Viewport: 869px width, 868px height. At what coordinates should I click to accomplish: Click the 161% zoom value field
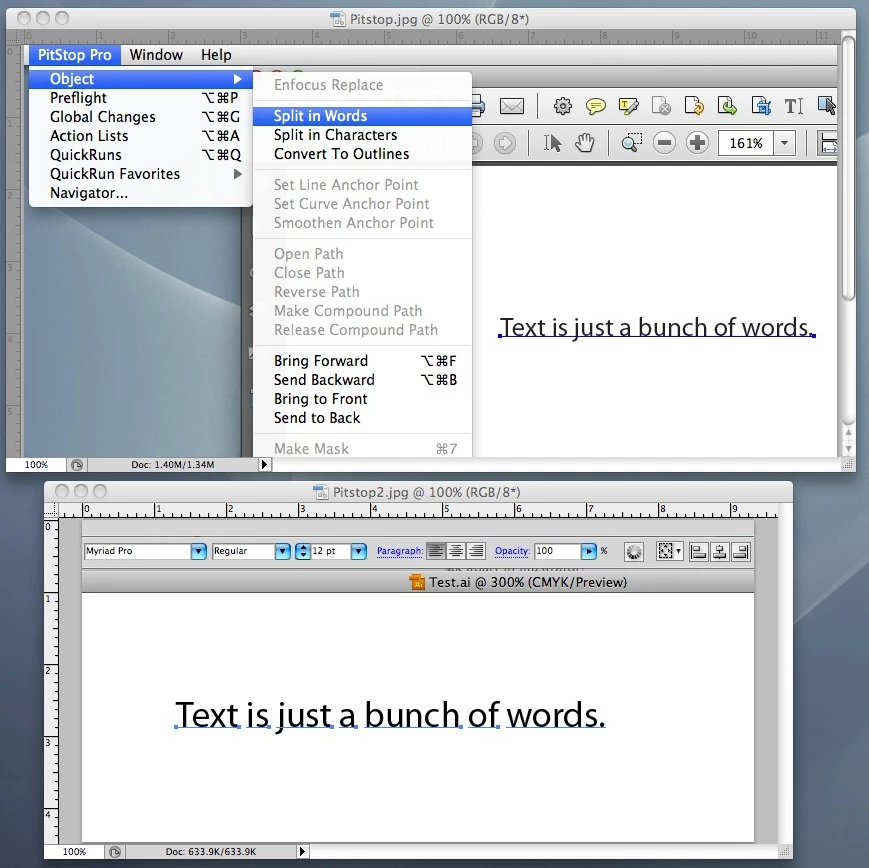[745, 144]
